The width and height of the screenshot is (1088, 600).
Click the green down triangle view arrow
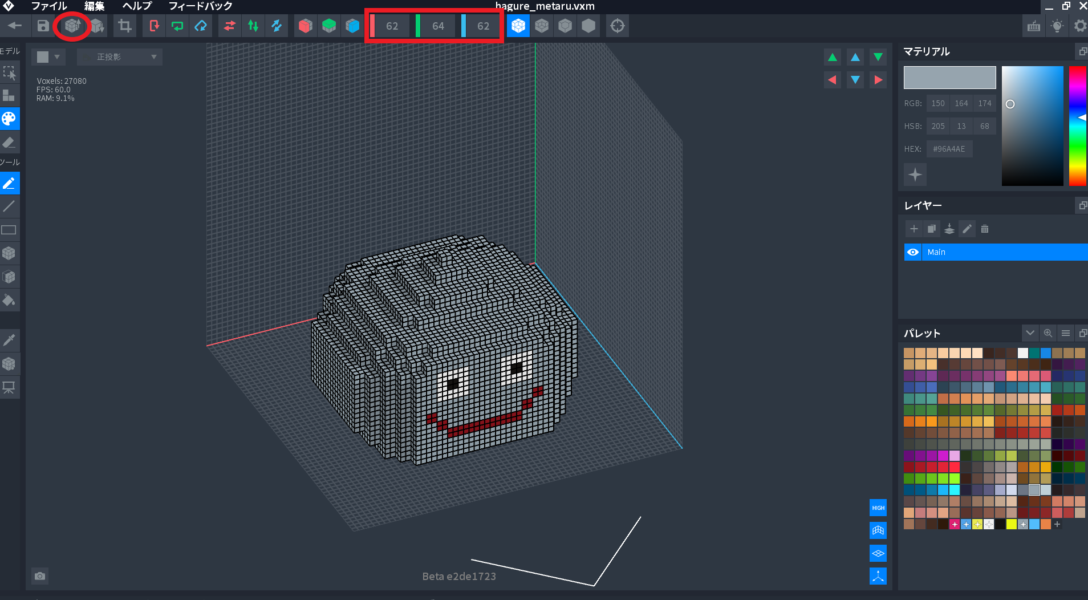pyautogui.click(x=878, y=57)
